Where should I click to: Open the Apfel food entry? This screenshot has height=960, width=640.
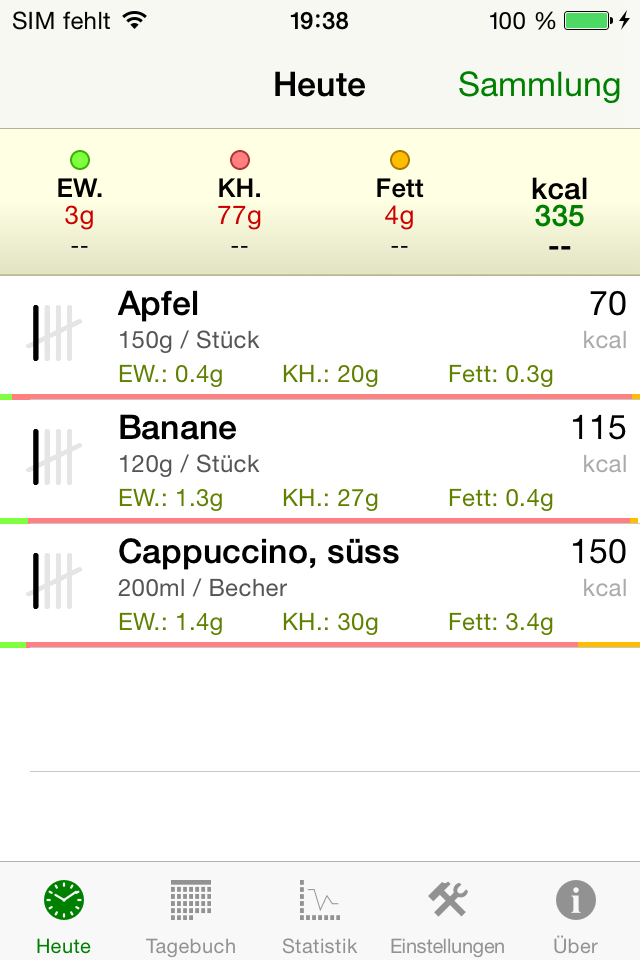click(x=320, y=337)
